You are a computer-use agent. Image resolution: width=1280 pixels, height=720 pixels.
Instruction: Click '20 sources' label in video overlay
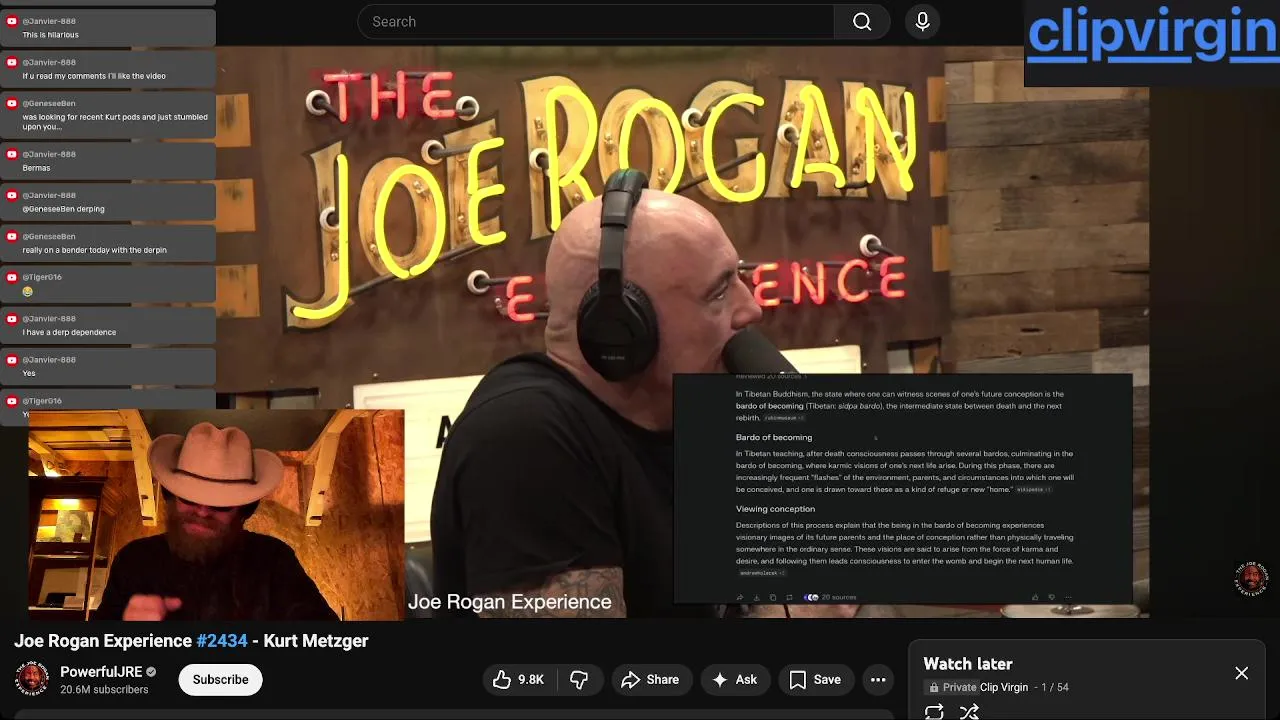click(x=838, y=598)
